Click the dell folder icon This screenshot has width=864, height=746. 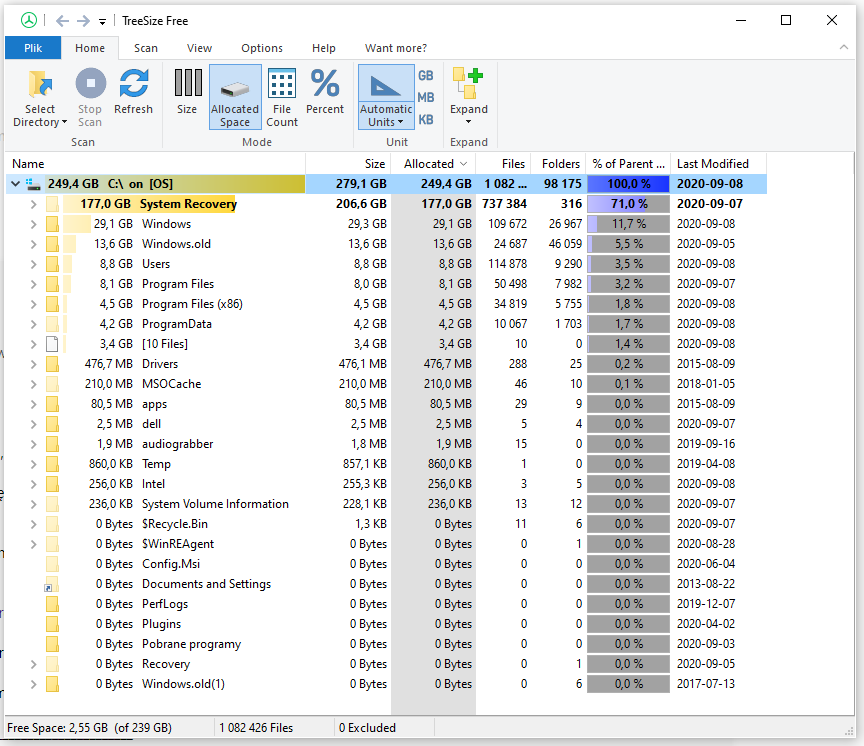[52, 424]
